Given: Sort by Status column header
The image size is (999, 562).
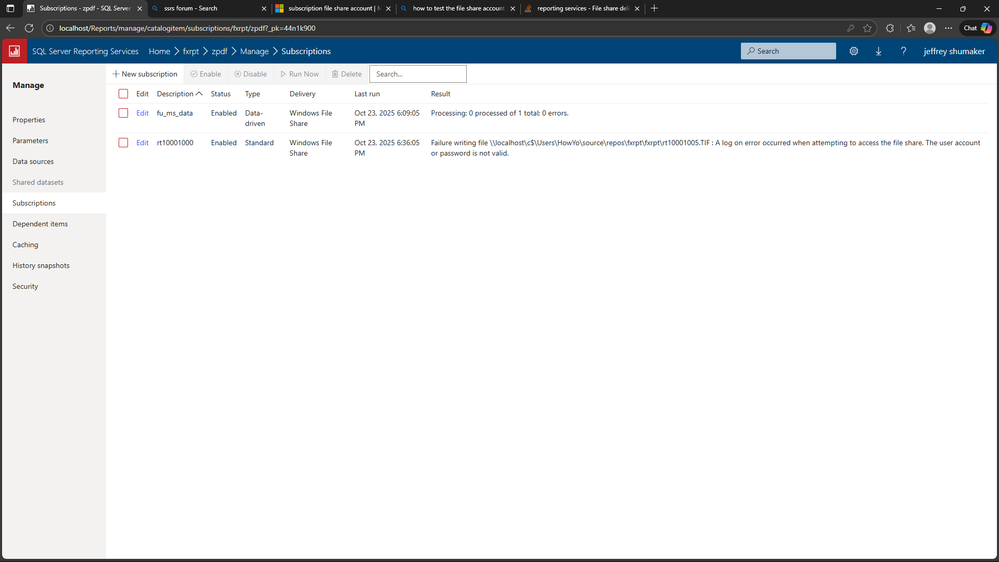Looking at the screenshot, I should pos(220,94).
